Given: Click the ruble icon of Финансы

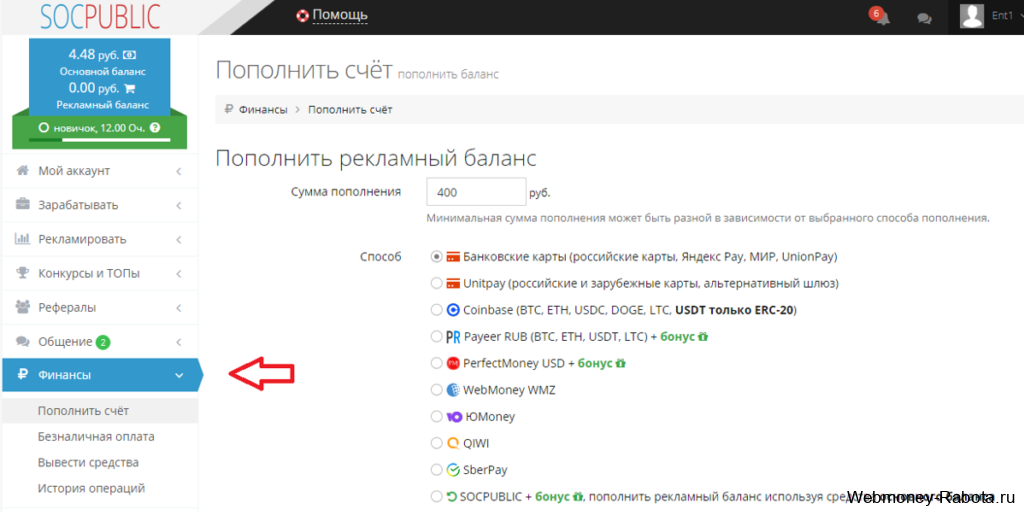Looking at the screenshot, I should click(23, 375).
